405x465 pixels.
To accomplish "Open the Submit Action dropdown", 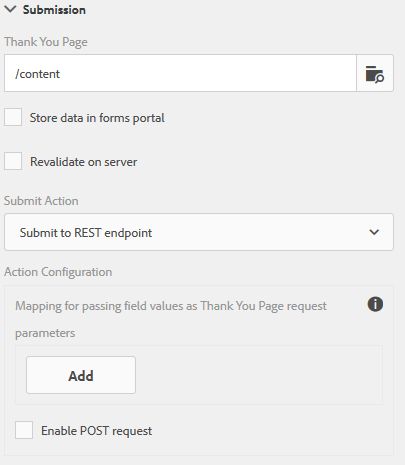I will click(x=199, y=232).
